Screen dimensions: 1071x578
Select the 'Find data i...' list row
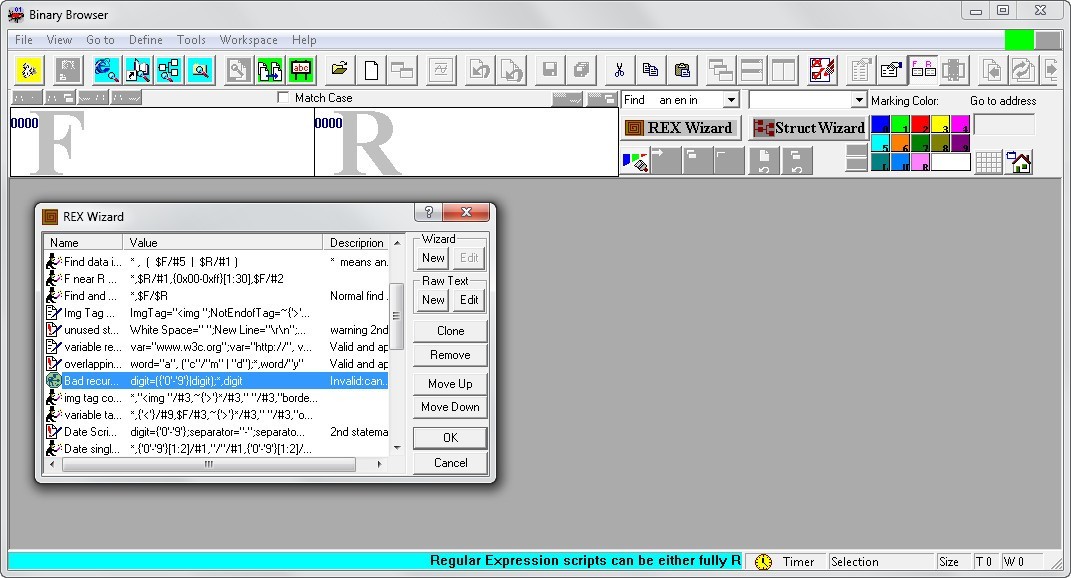(217, 262)
